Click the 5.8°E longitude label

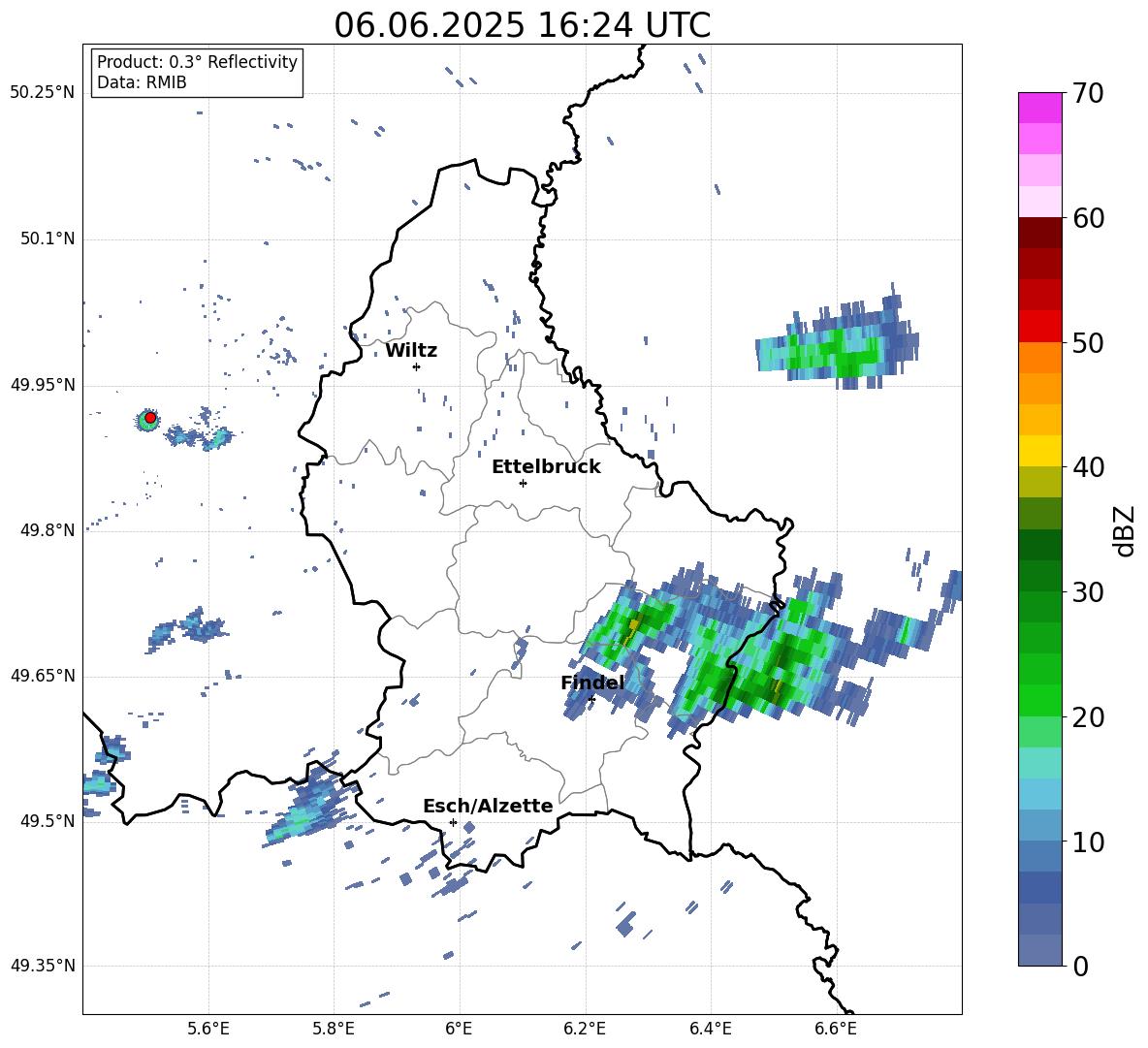(334, 1029)
